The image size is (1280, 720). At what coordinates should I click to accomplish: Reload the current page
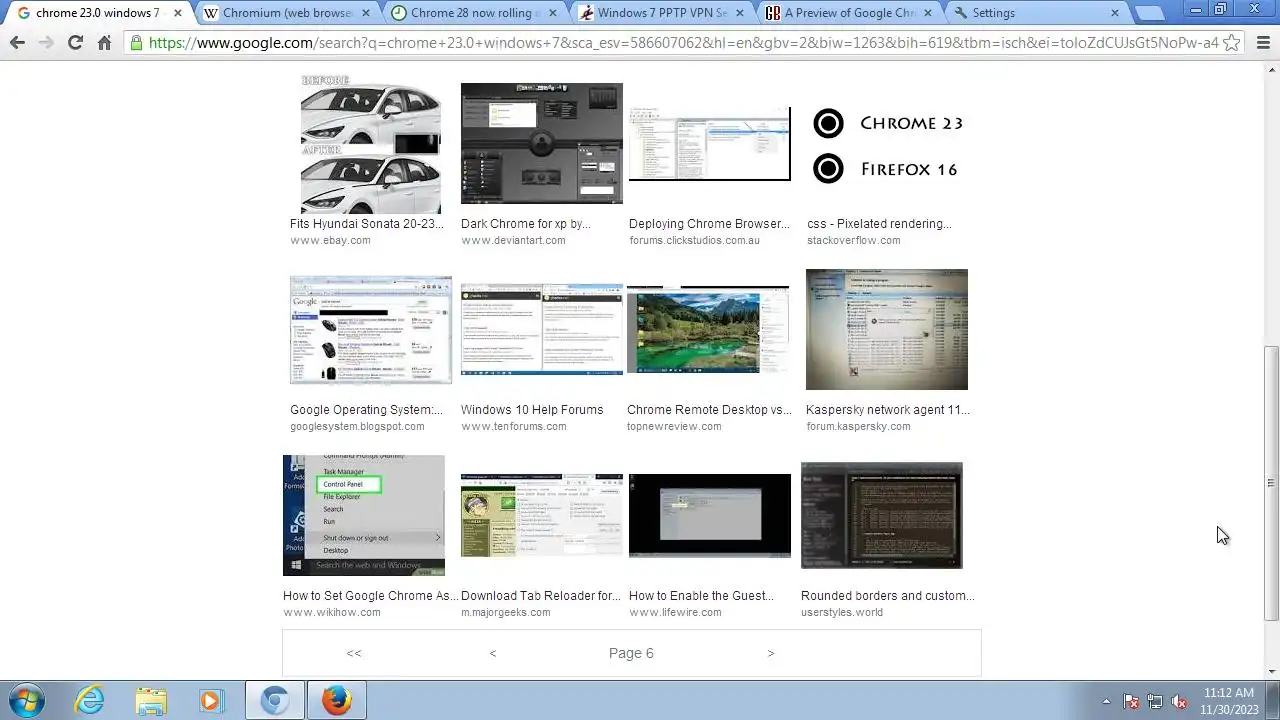coord(75,43)
